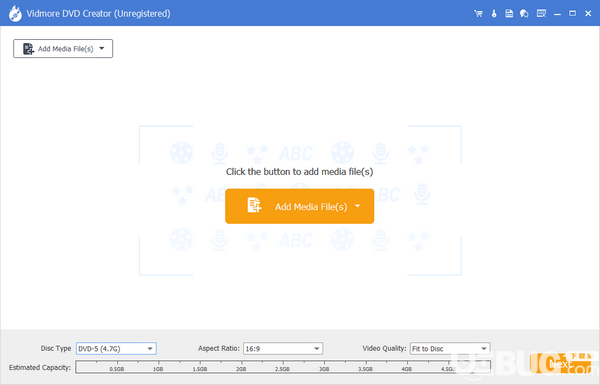Open the Video Quality Fit to Disc dropdown
This screenshot has height=385, width=600.
[450, 349]
